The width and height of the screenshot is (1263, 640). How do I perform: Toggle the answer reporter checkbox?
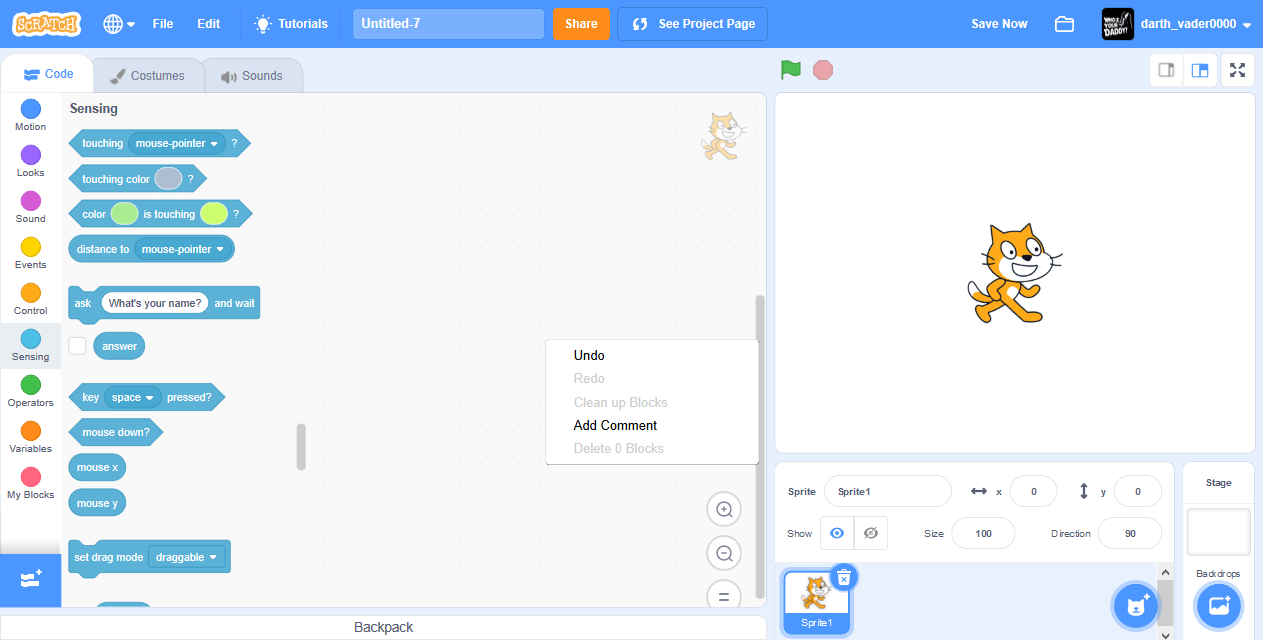[77, 346]
